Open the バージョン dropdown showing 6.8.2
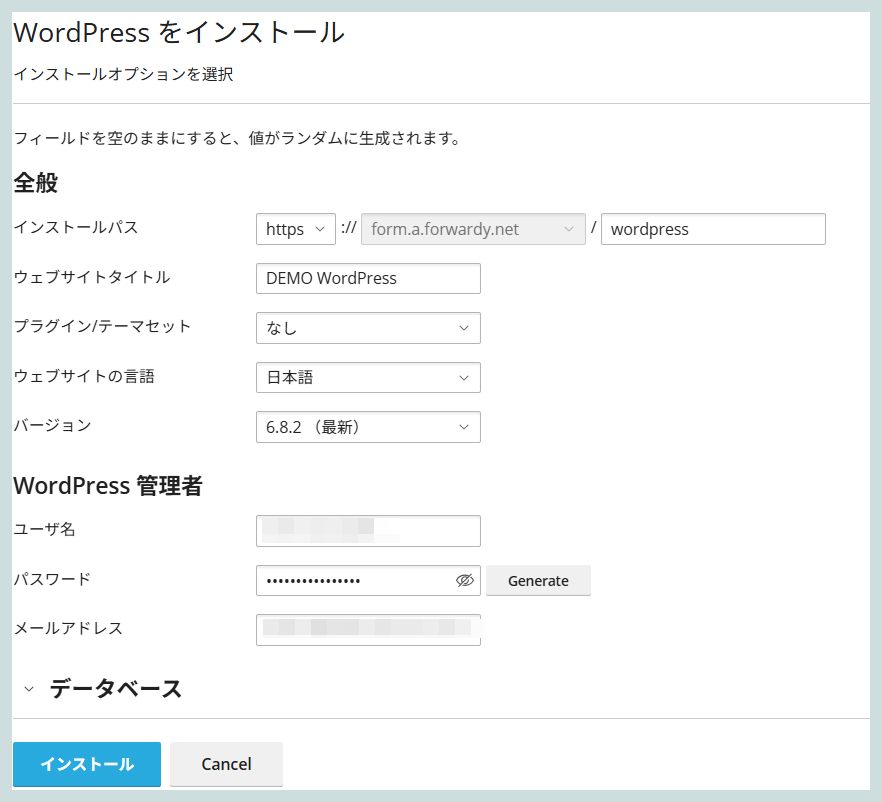The height and width of the screenshot is (802, 882). tap(368, 427)
